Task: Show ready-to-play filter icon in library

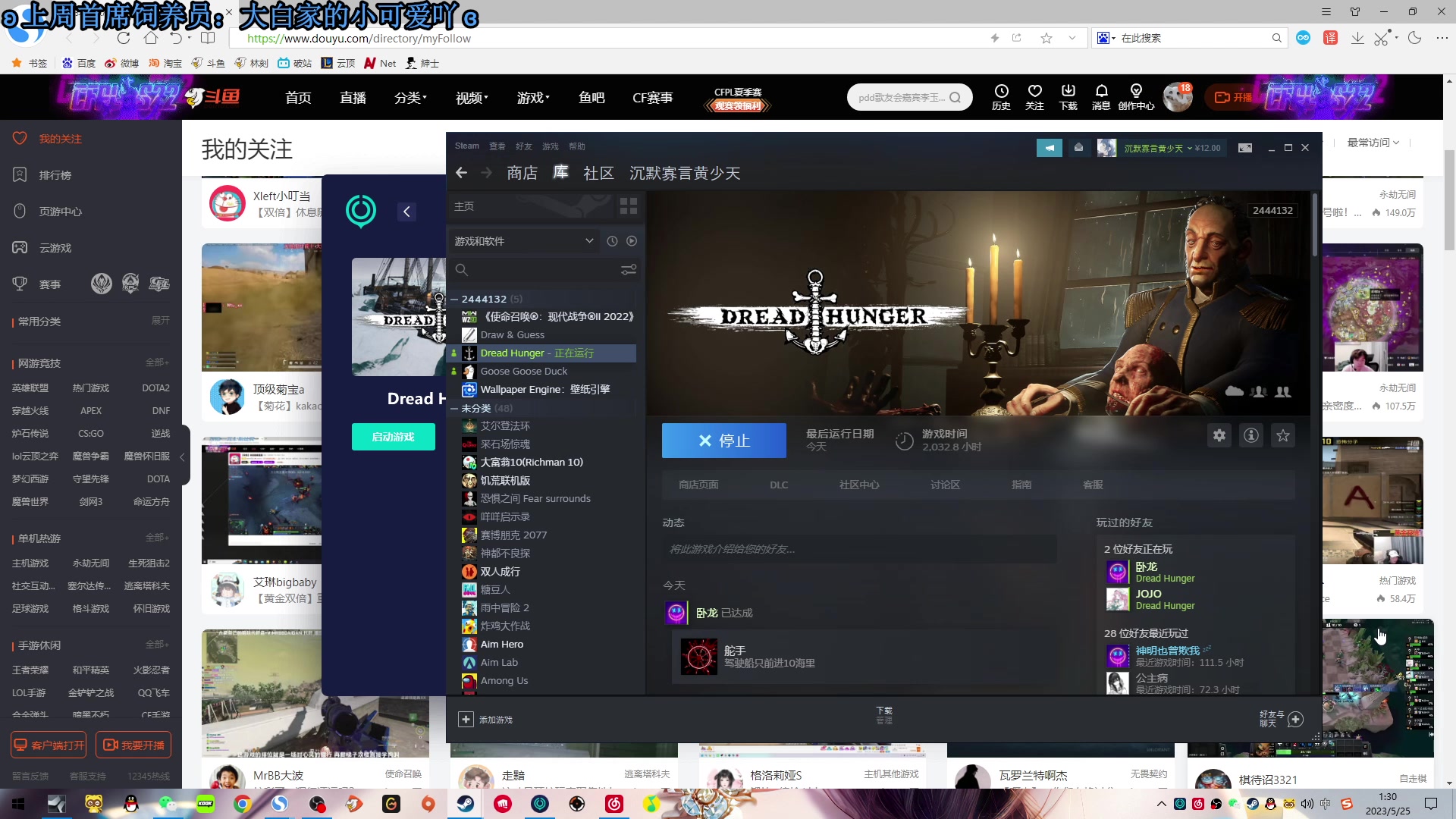Action: pyautogui.click(x=632, y=241)
